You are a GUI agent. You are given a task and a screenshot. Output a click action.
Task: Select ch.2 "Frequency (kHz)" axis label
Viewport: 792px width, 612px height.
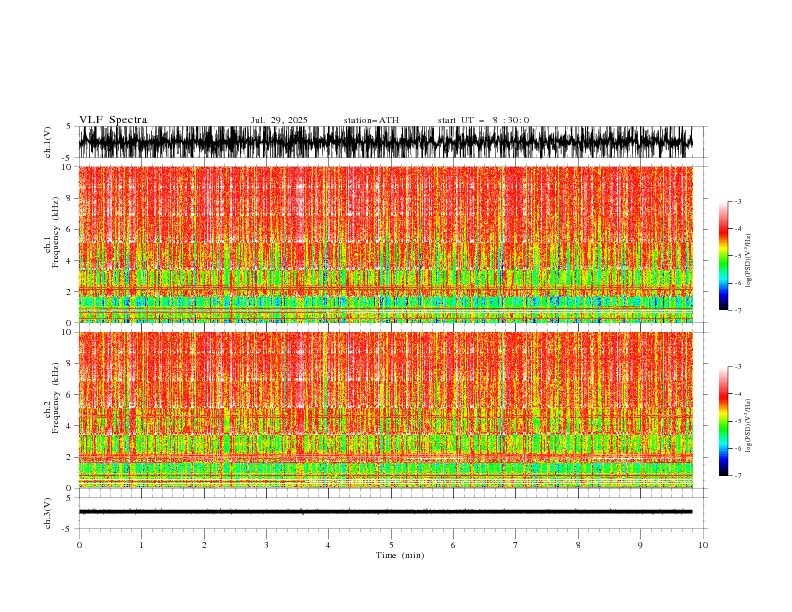point(56,398)
